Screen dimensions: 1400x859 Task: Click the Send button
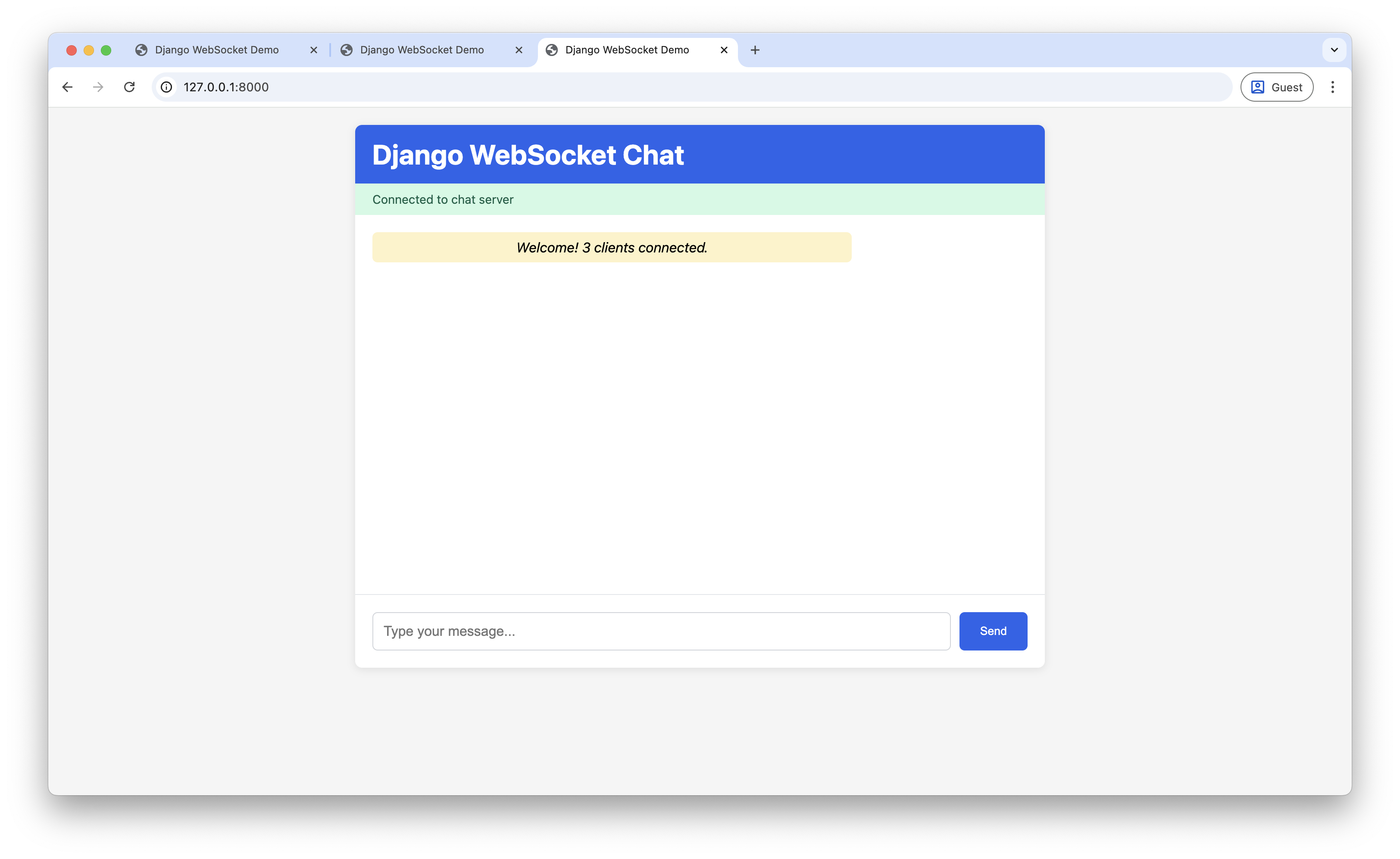pyautogui.click(x=993, y=631)
